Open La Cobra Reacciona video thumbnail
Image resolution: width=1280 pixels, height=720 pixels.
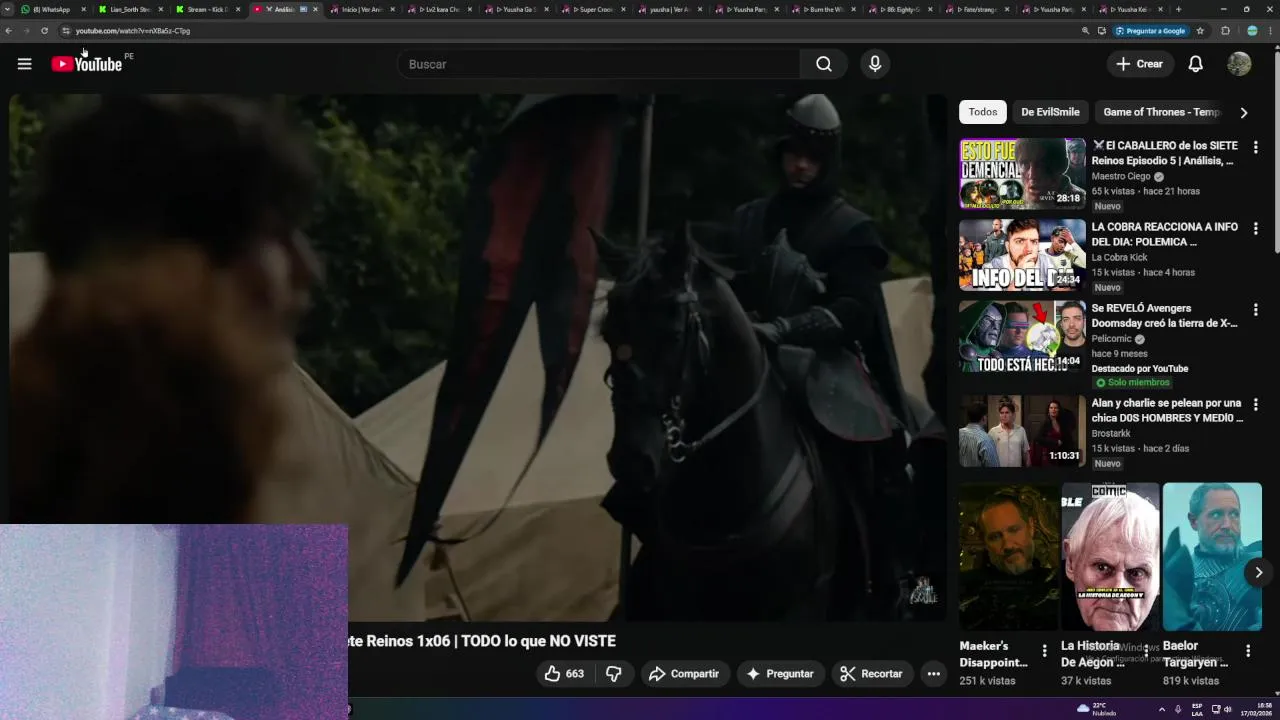[x=1022, y=255]
